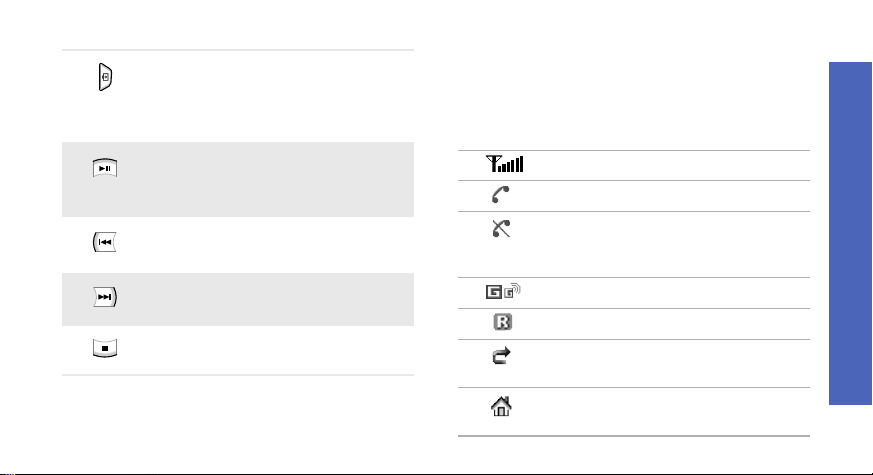
Task: Click the blank row beside signal strength icon
Action: (x=634, y=165)
